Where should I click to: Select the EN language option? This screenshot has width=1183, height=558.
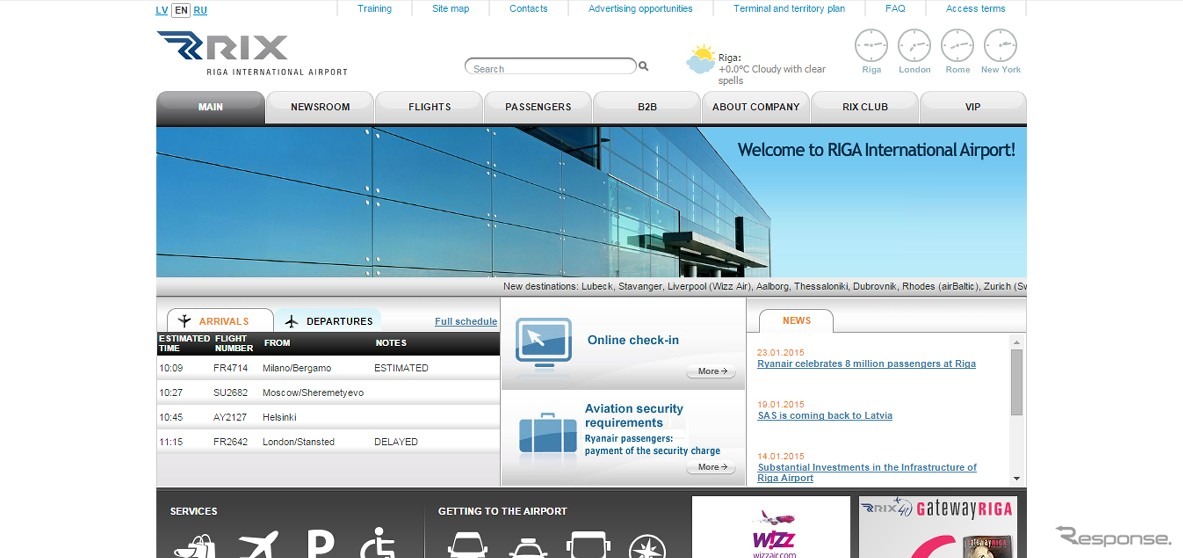(180, 10)
